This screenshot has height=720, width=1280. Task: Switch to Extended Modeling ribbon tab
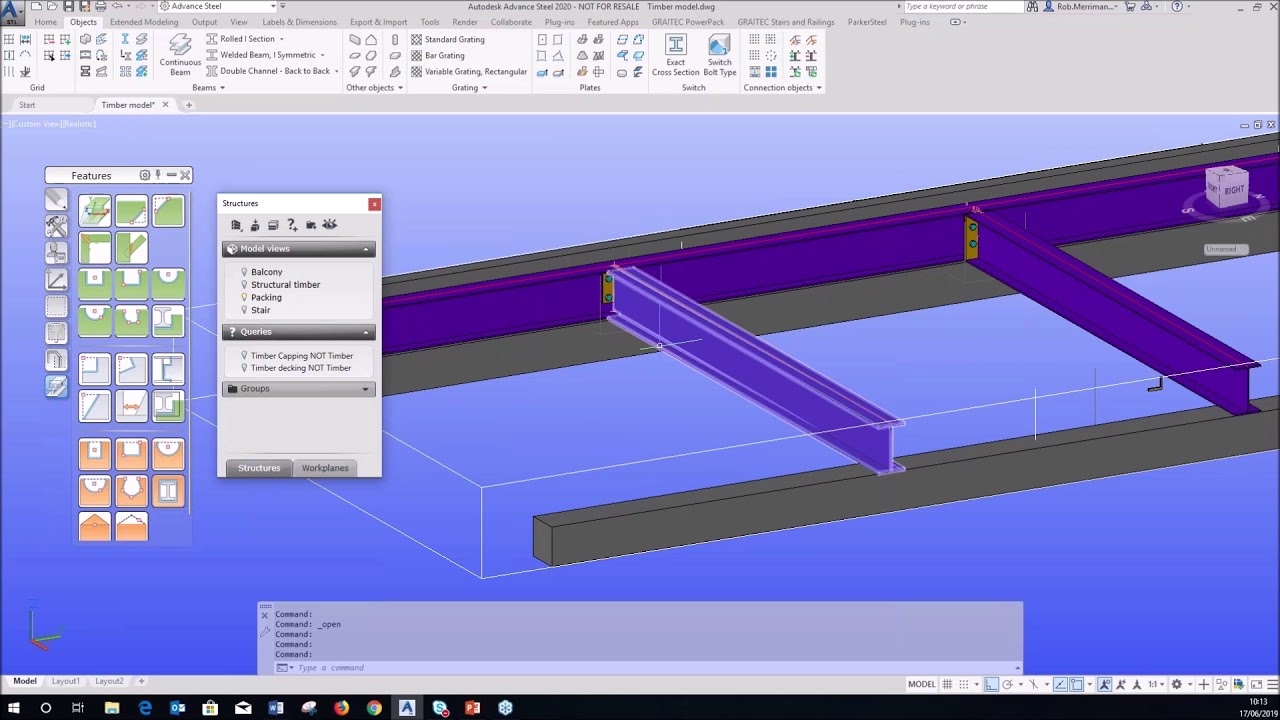tap(144, 22)
